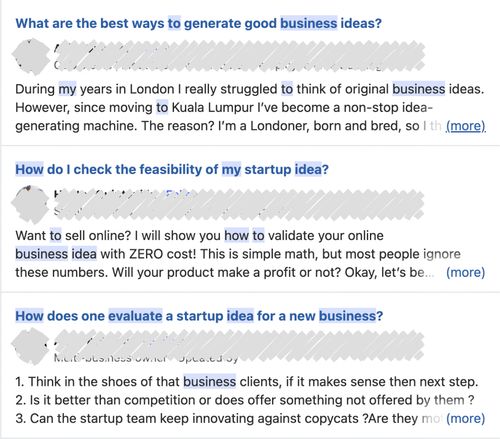Click the line 'Can the startup team keep innovating'
Screen dimensions: 500x439
[230, 418]
